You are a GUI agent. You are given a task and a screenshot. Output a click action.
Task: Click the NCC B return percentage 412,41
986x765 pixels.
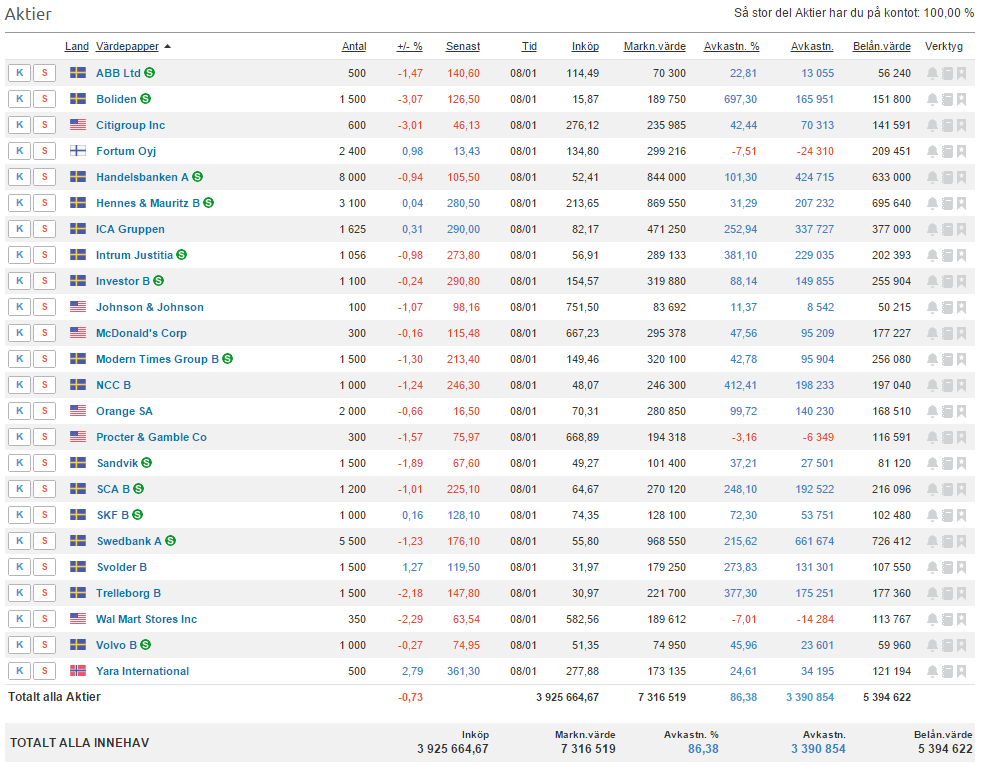pos(740,385)
